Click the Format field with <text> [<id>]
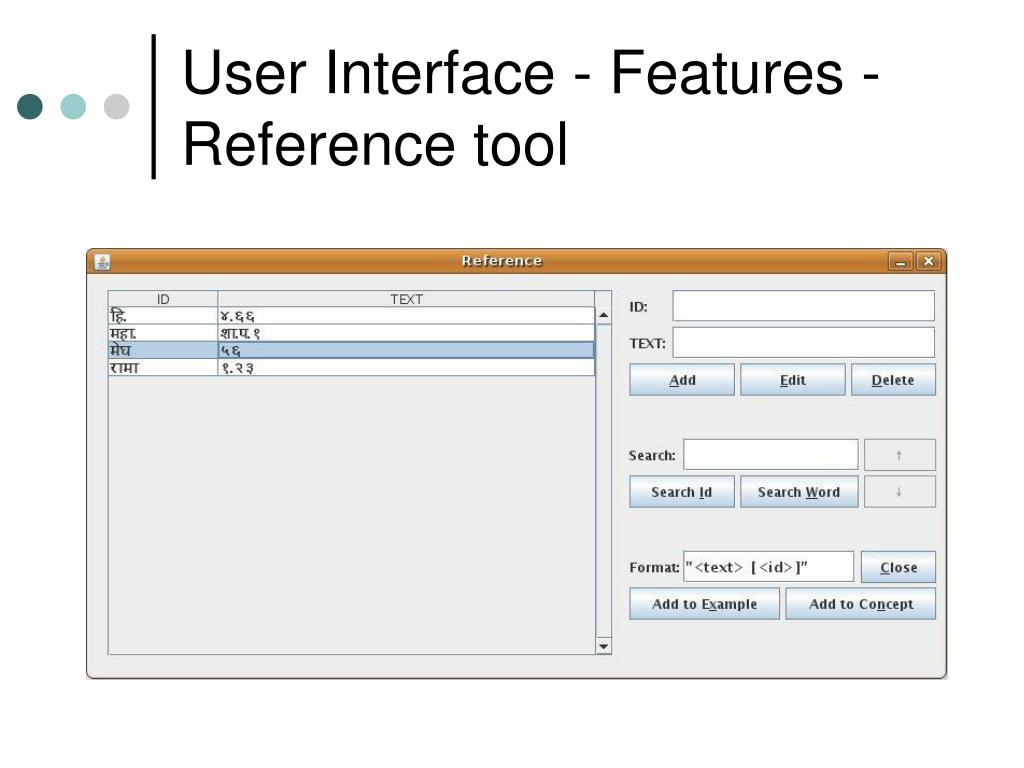The width and height of the screenshot is (1024, 768). 768,567
